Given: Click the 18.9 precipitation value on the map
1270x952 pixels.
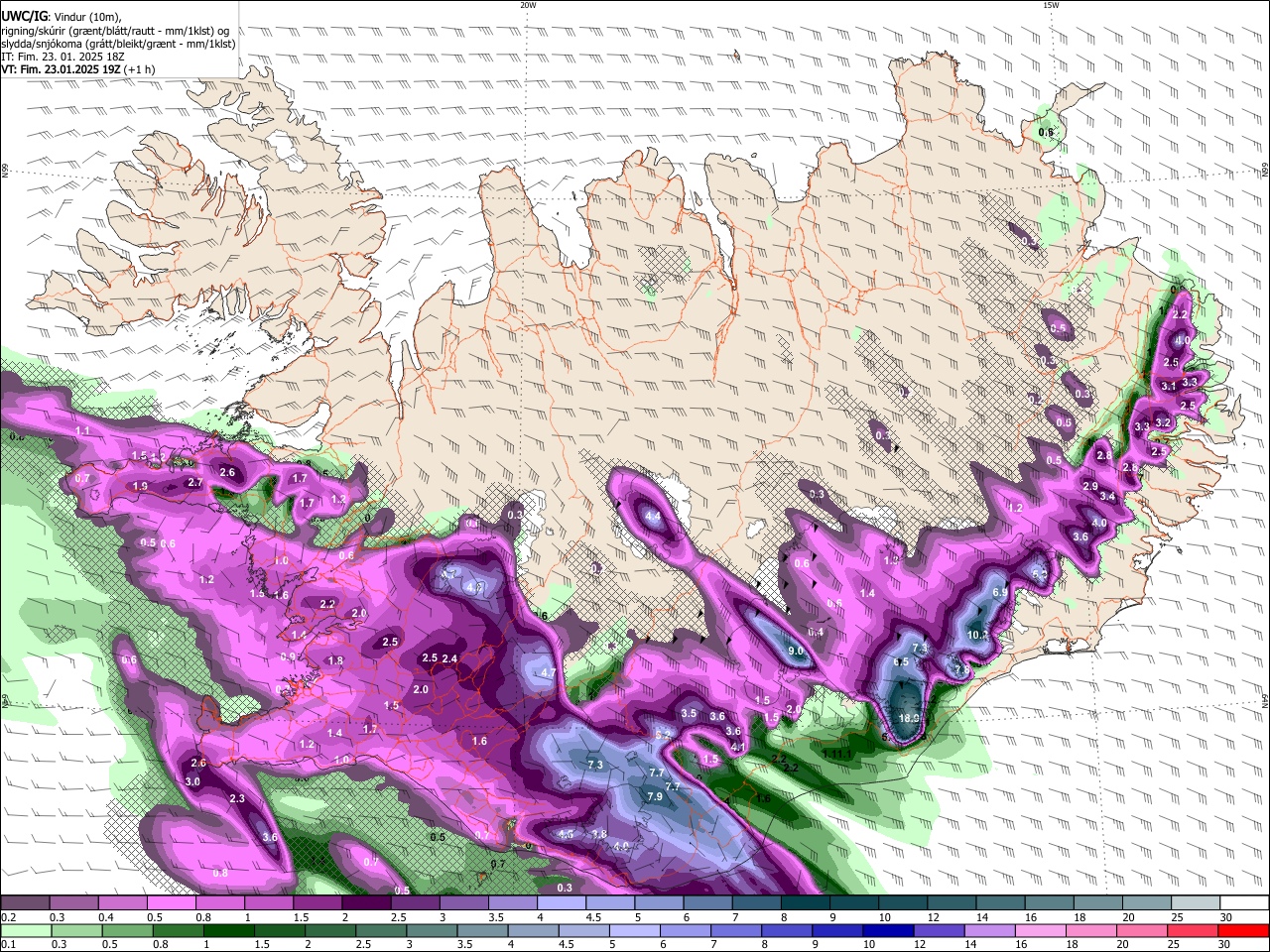Looking at the screenshot, I should coord(908,718).
